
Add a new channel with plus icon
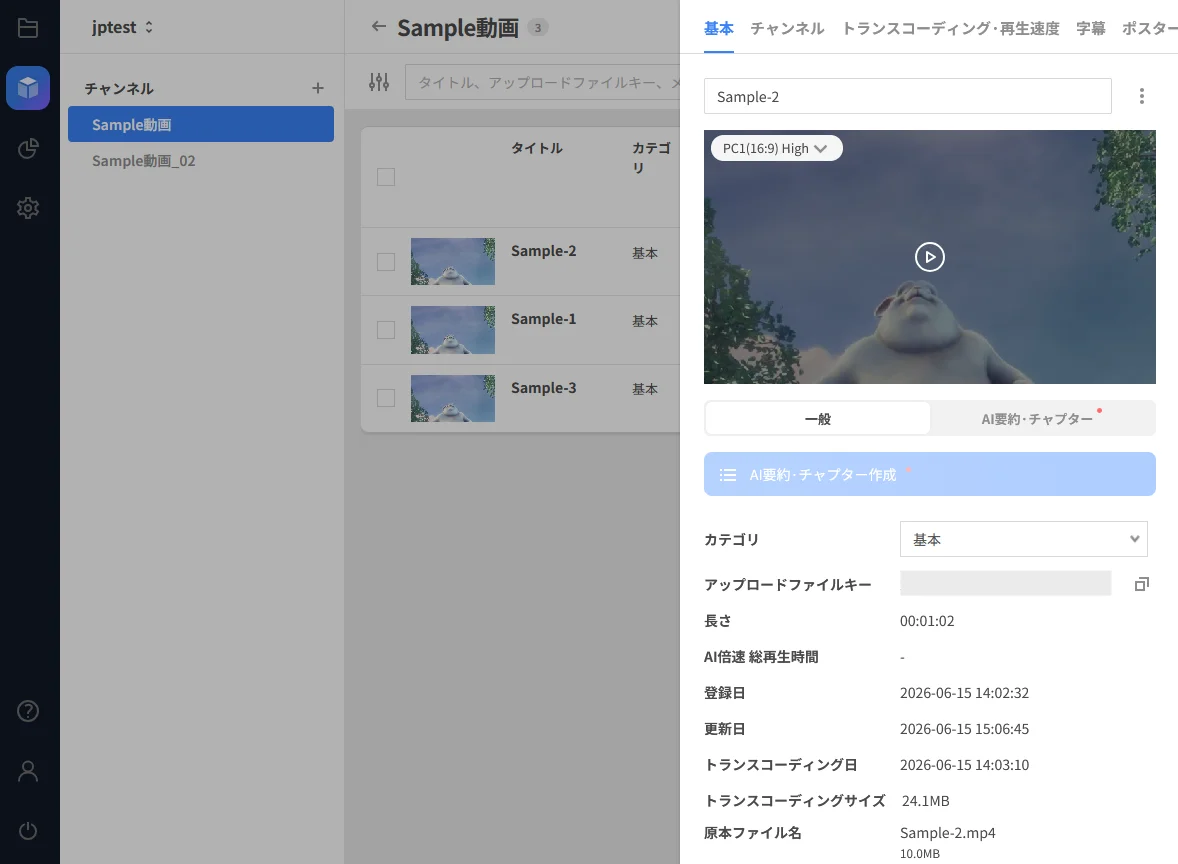318,89
